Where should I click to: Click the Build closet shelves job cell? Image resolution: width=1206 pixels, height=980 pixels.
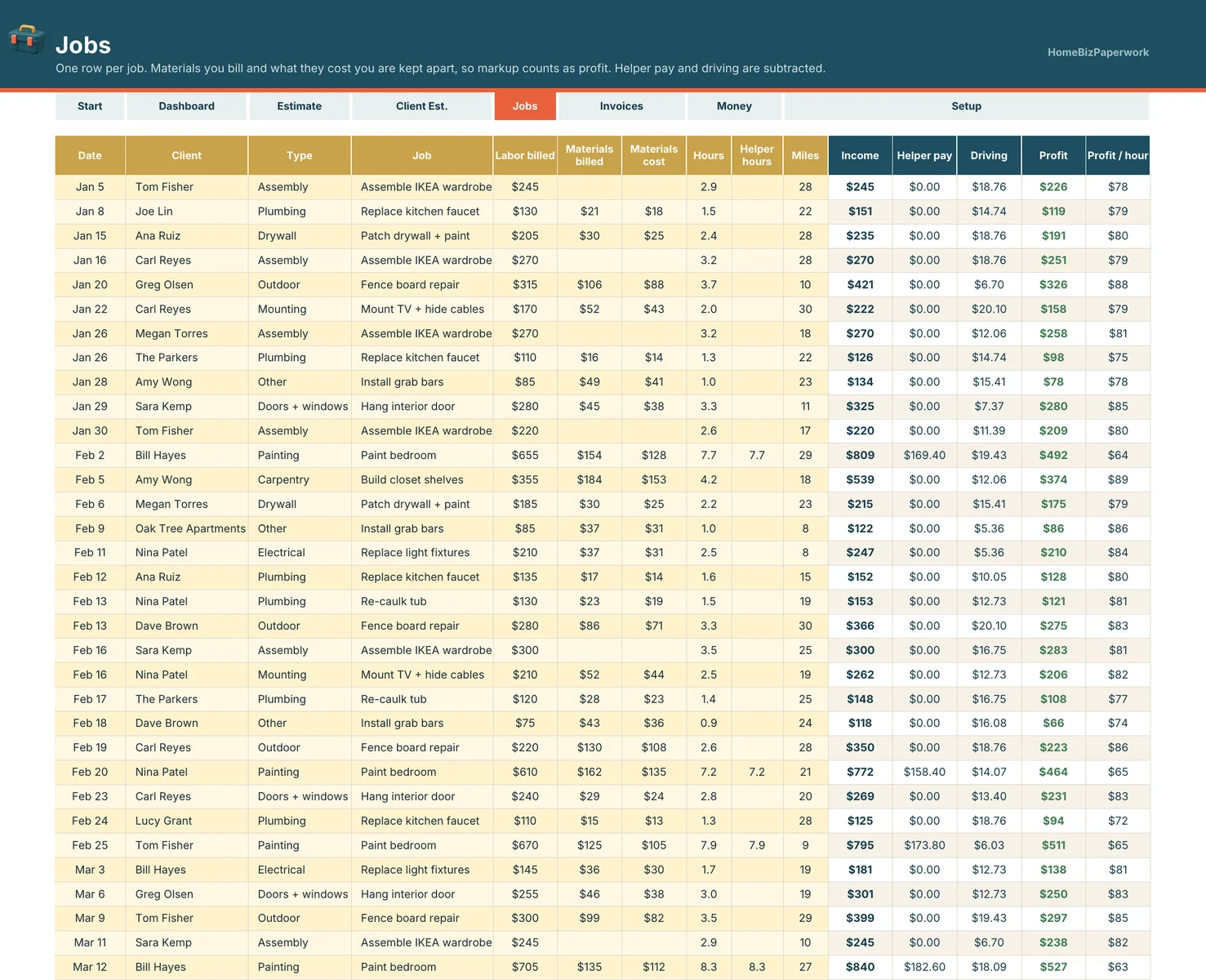[422, 479]
